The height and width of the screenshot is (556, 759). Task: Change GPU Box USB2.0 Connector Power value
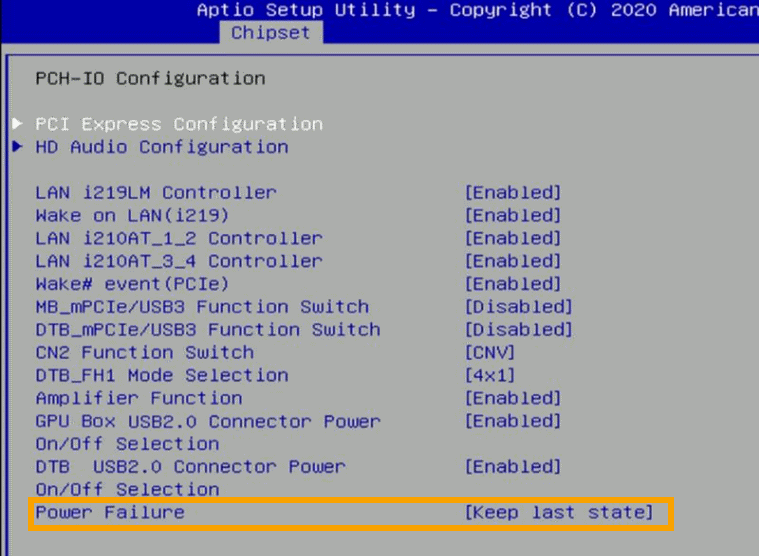click(x=513, y=421)
